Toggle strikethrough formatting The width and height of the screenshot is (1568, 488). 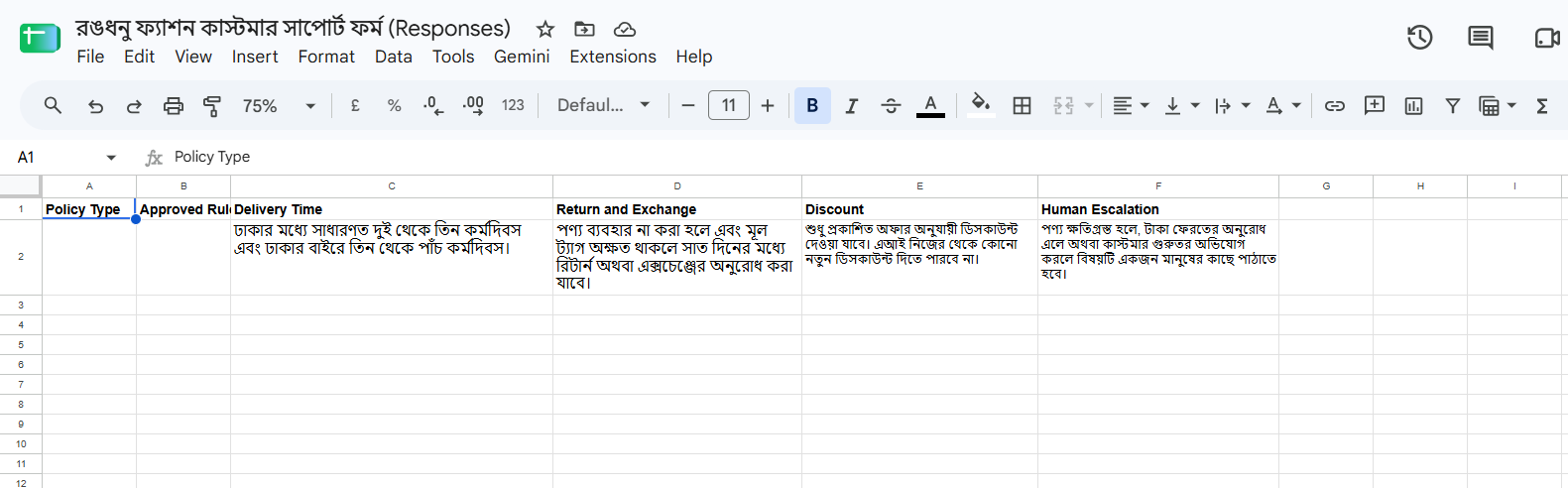pyautogui.click(x=891, y=105)
